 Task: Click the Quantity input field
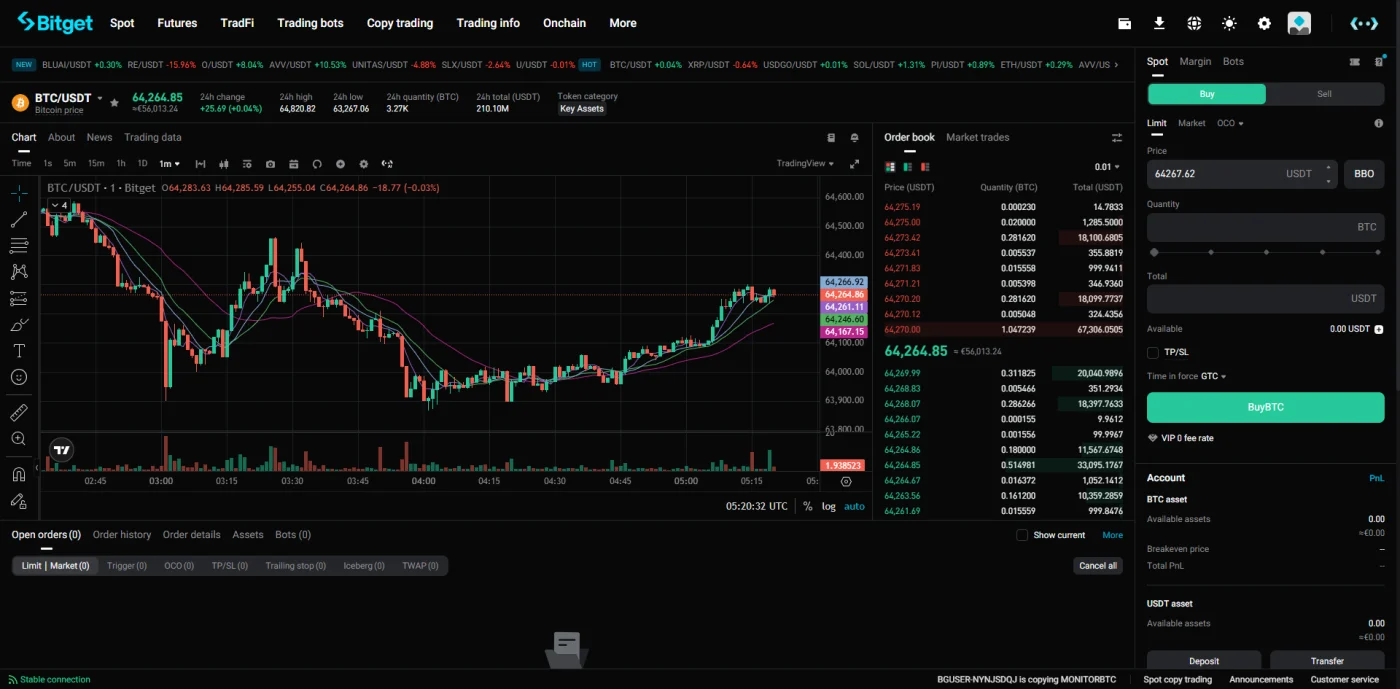(1266, 227)
